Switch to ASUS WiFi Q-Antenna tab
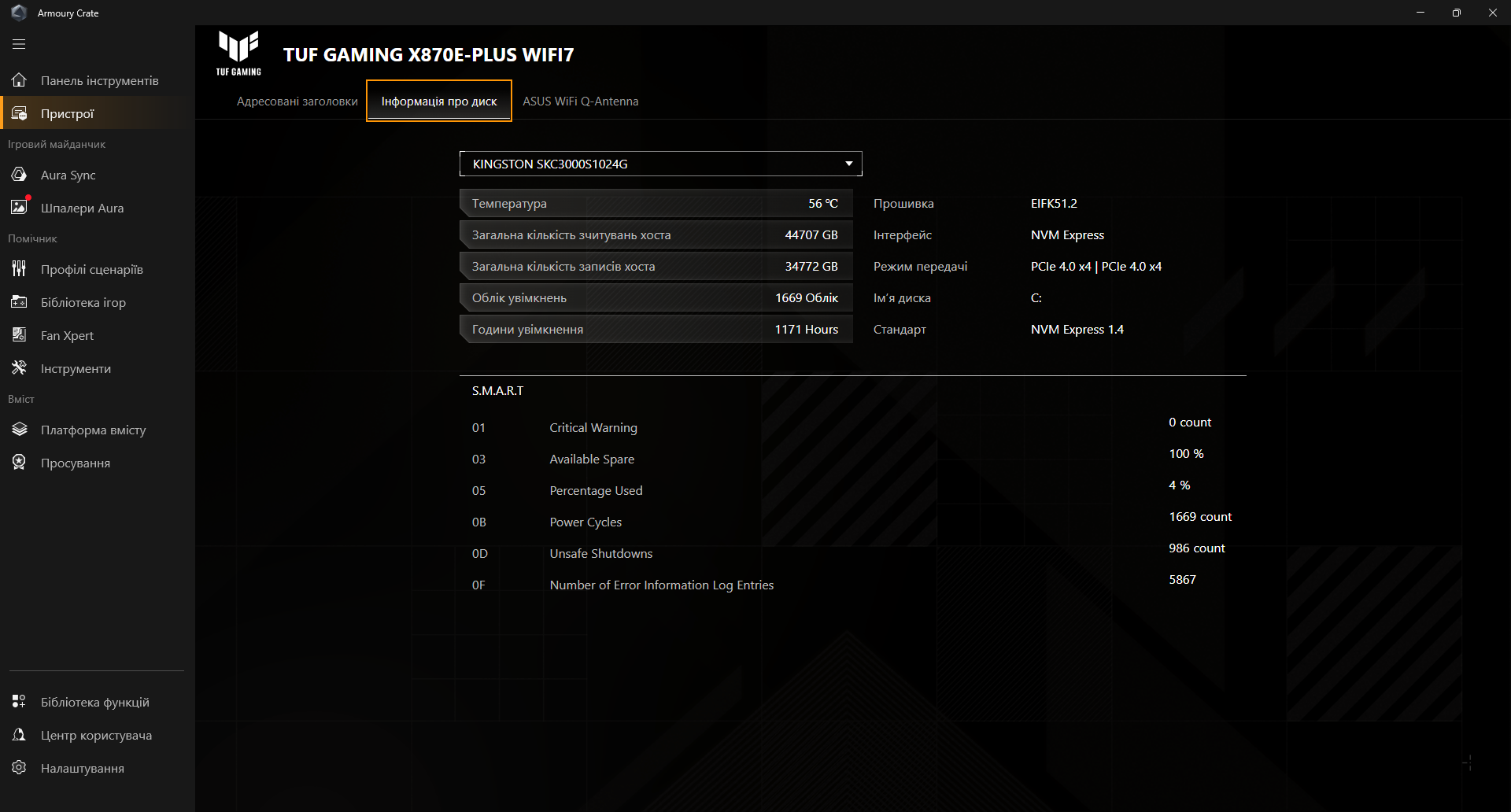The image size is (1511, 812). tap(581, 101)
